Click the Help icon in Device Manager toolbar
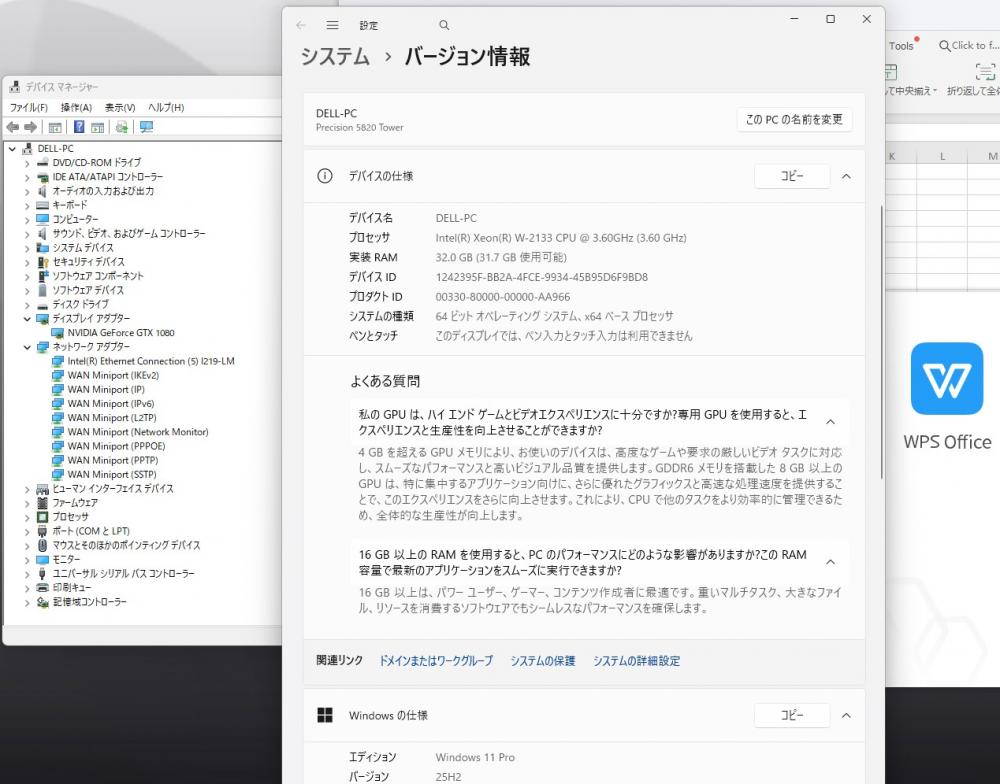This screenshot has width=1000, height=784. (x=78, y=127)
